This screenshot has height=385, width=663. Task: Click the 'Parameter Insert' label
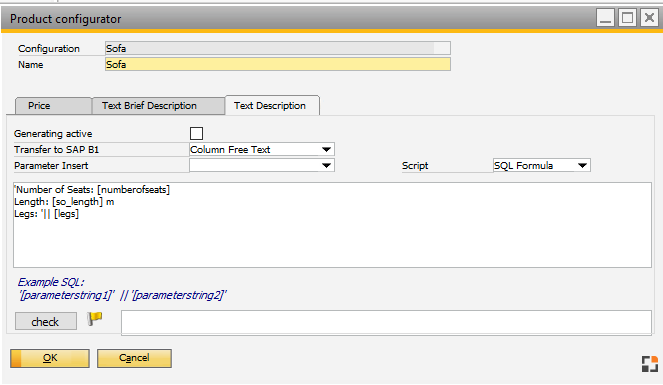[51, 166]
